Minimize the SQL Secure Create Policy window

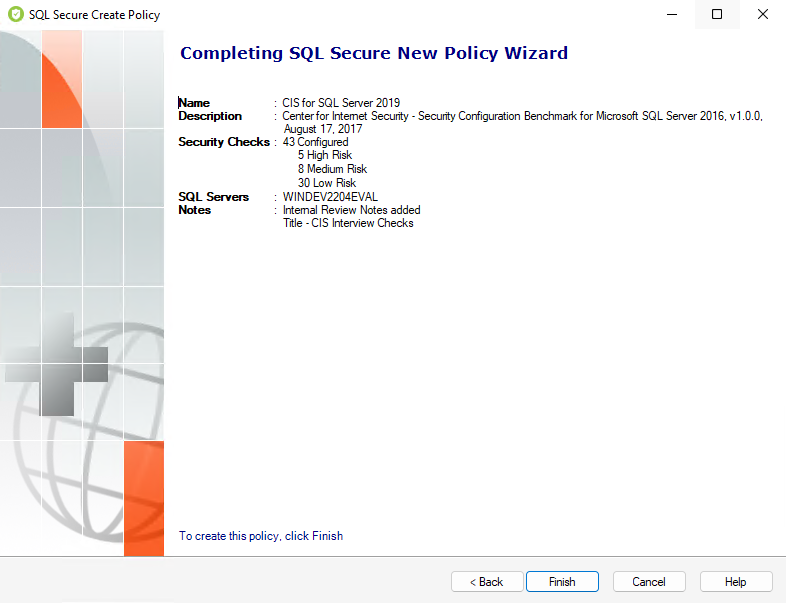672,14
